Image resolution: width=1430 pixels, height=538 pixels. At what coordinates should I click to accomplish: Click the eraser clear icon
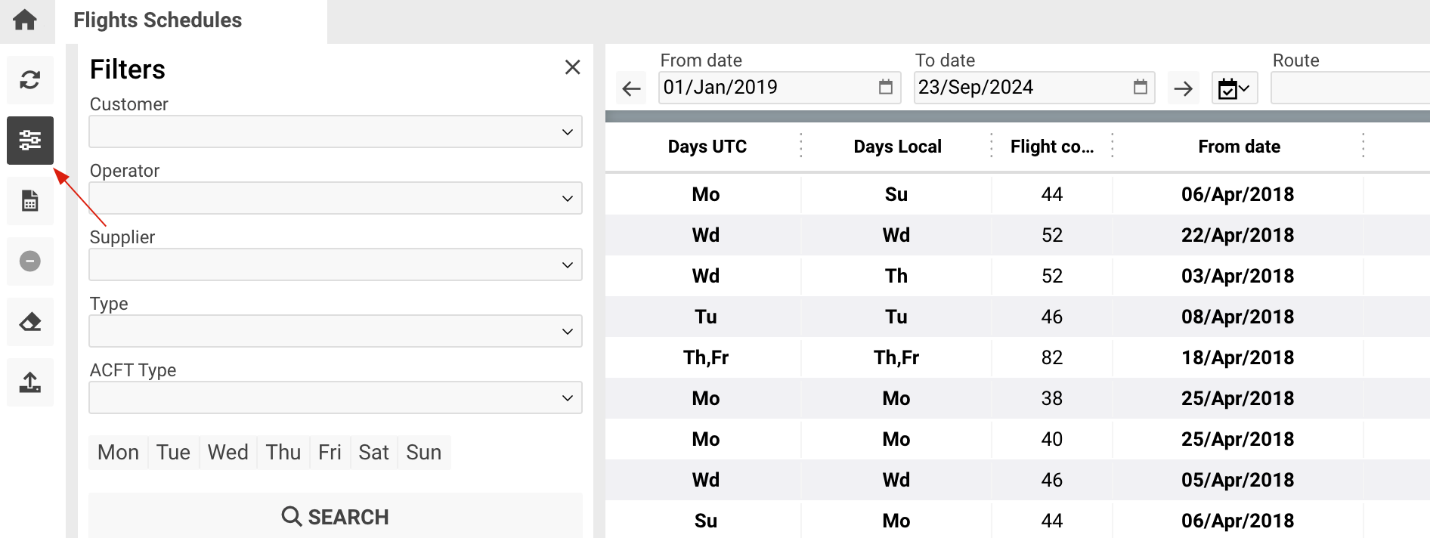tap(30, 322)
